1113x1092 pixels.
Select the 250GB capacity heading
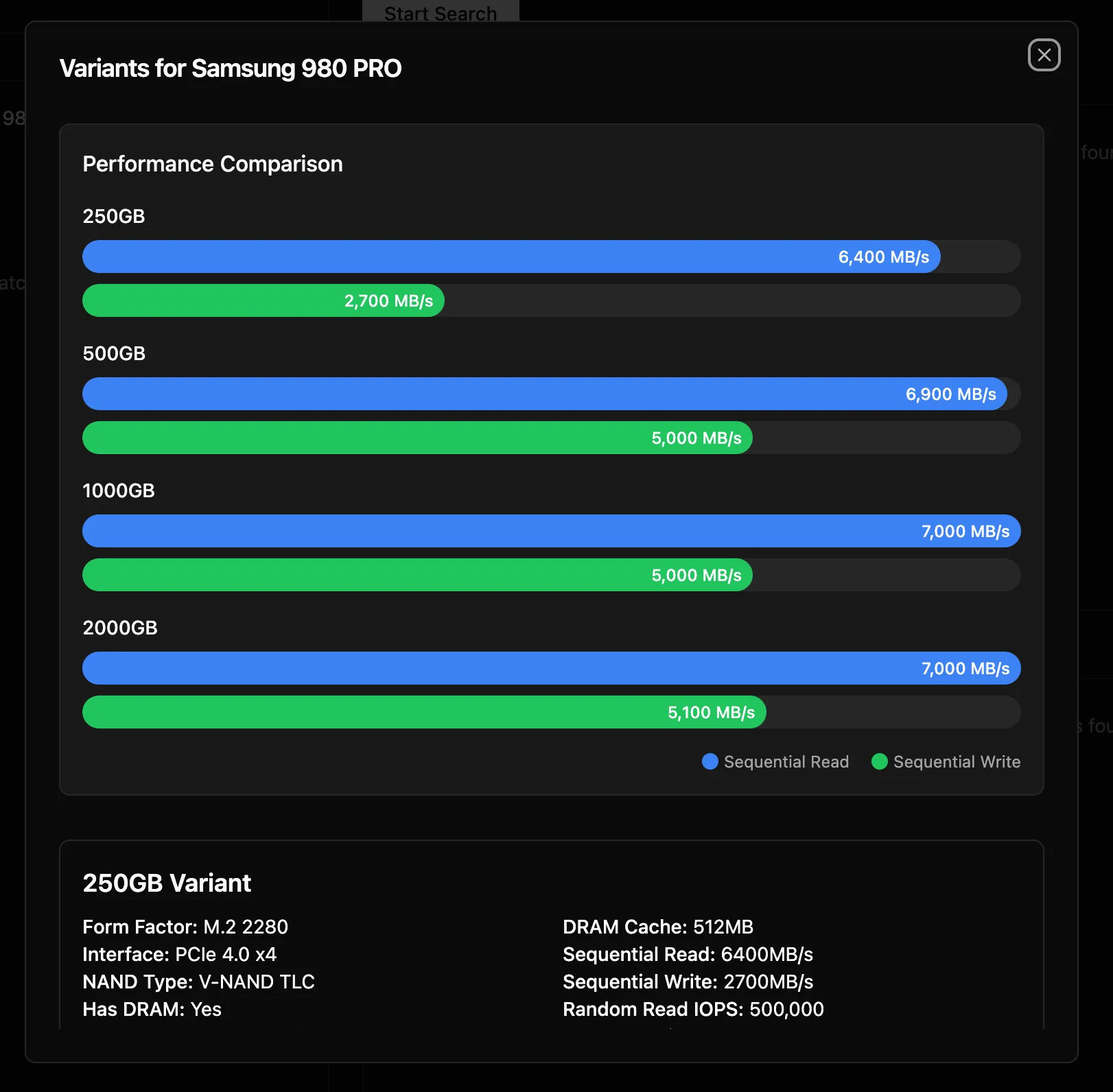pos(114,216)
